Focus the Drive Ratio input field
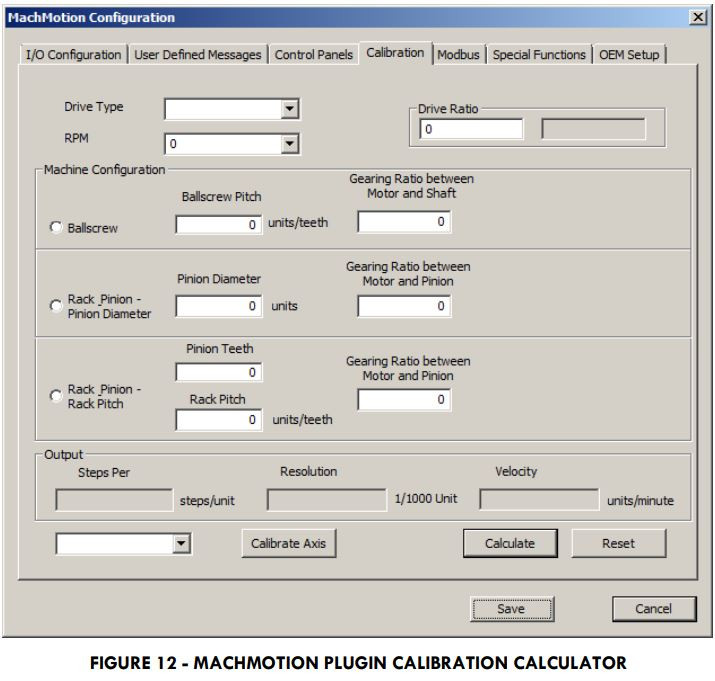 (471, 129)
